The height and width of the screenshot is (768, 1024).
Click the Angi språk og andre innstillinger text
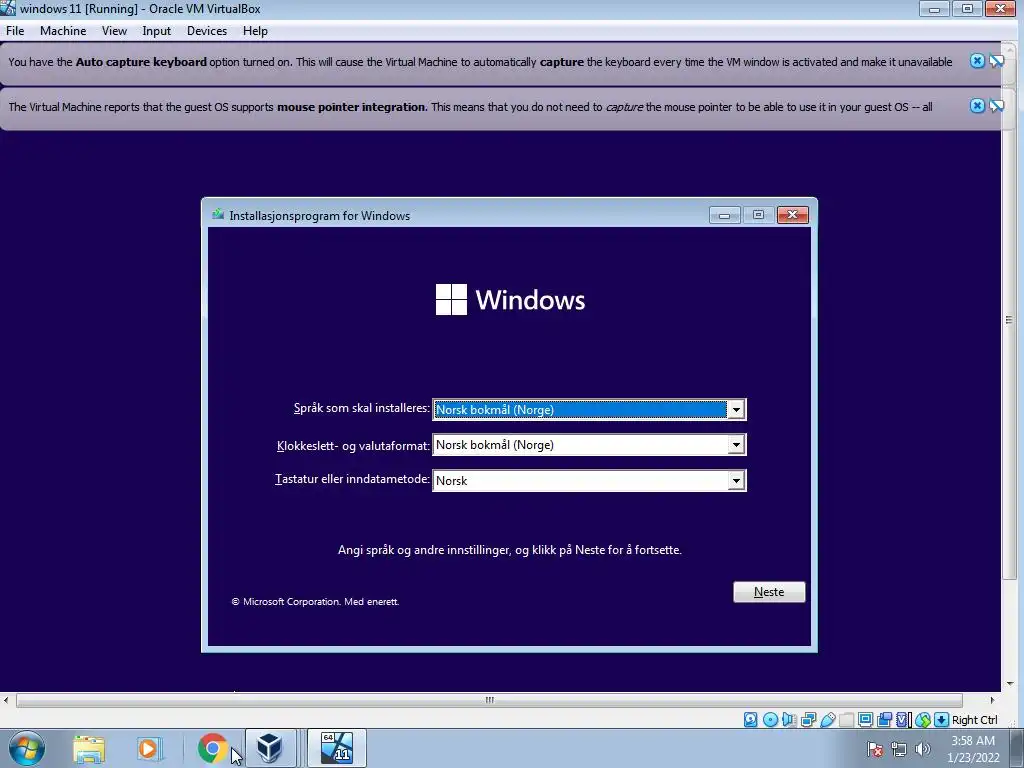pos(509,550)
